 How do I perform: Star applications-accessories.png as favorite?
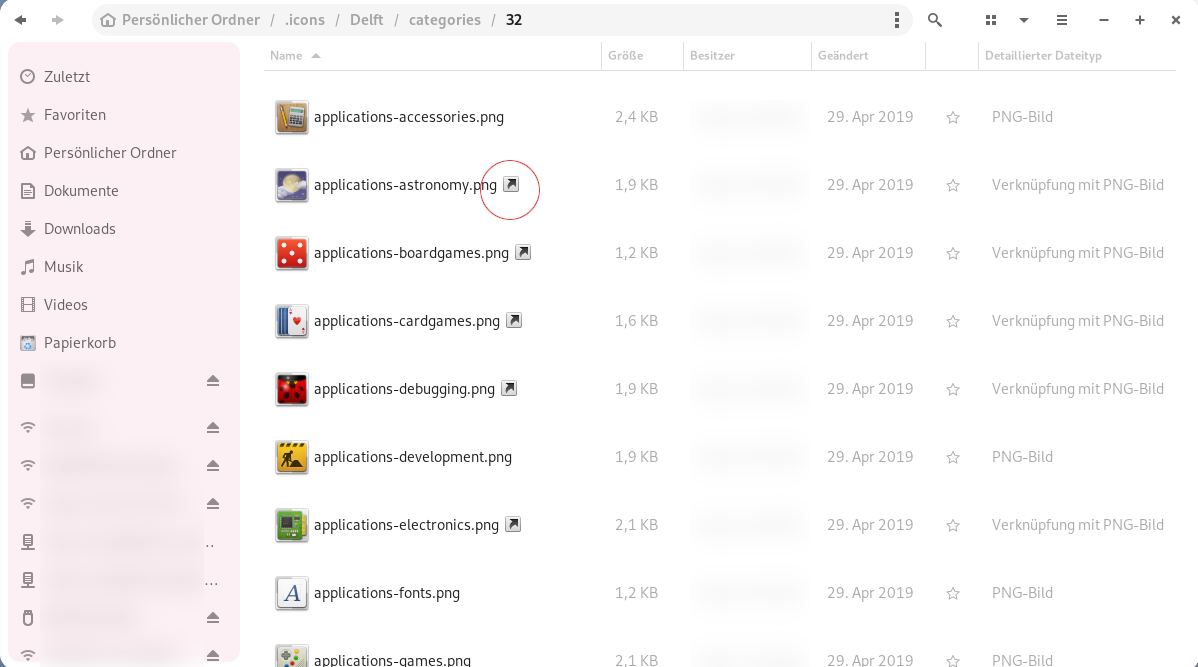pyautogui.click(x=952, y=117)
